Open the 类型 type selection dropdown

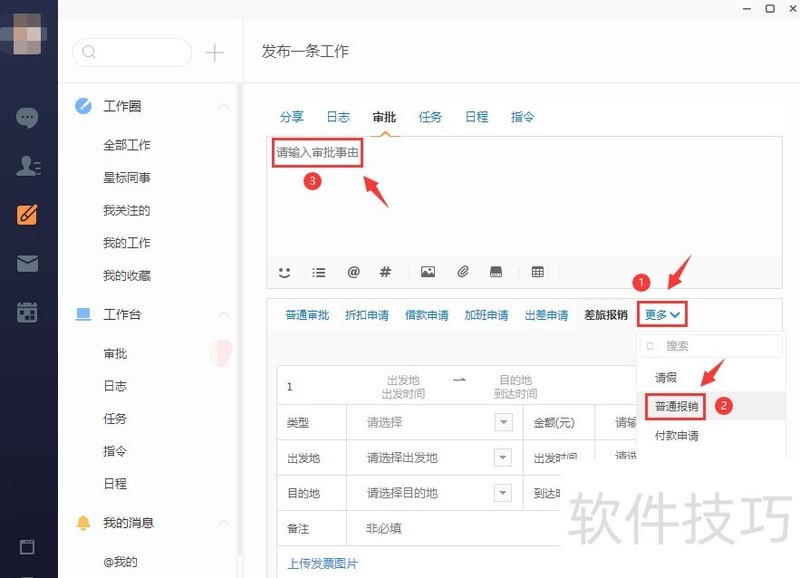(x=504, y=422)
